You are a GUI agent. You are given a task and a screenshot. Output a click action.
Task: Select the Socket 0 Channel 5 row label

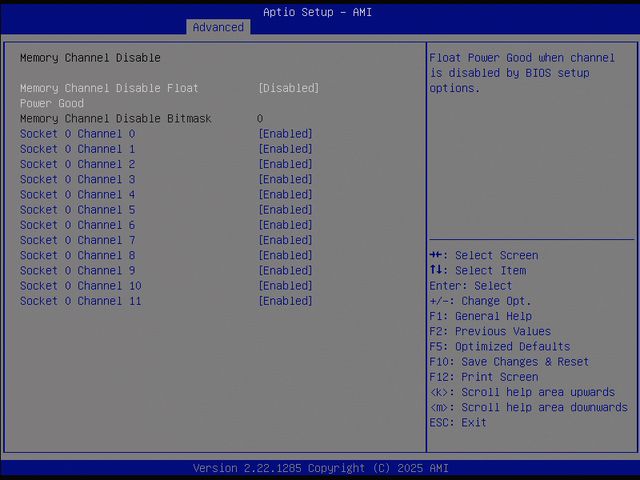[x=78, y=210]
